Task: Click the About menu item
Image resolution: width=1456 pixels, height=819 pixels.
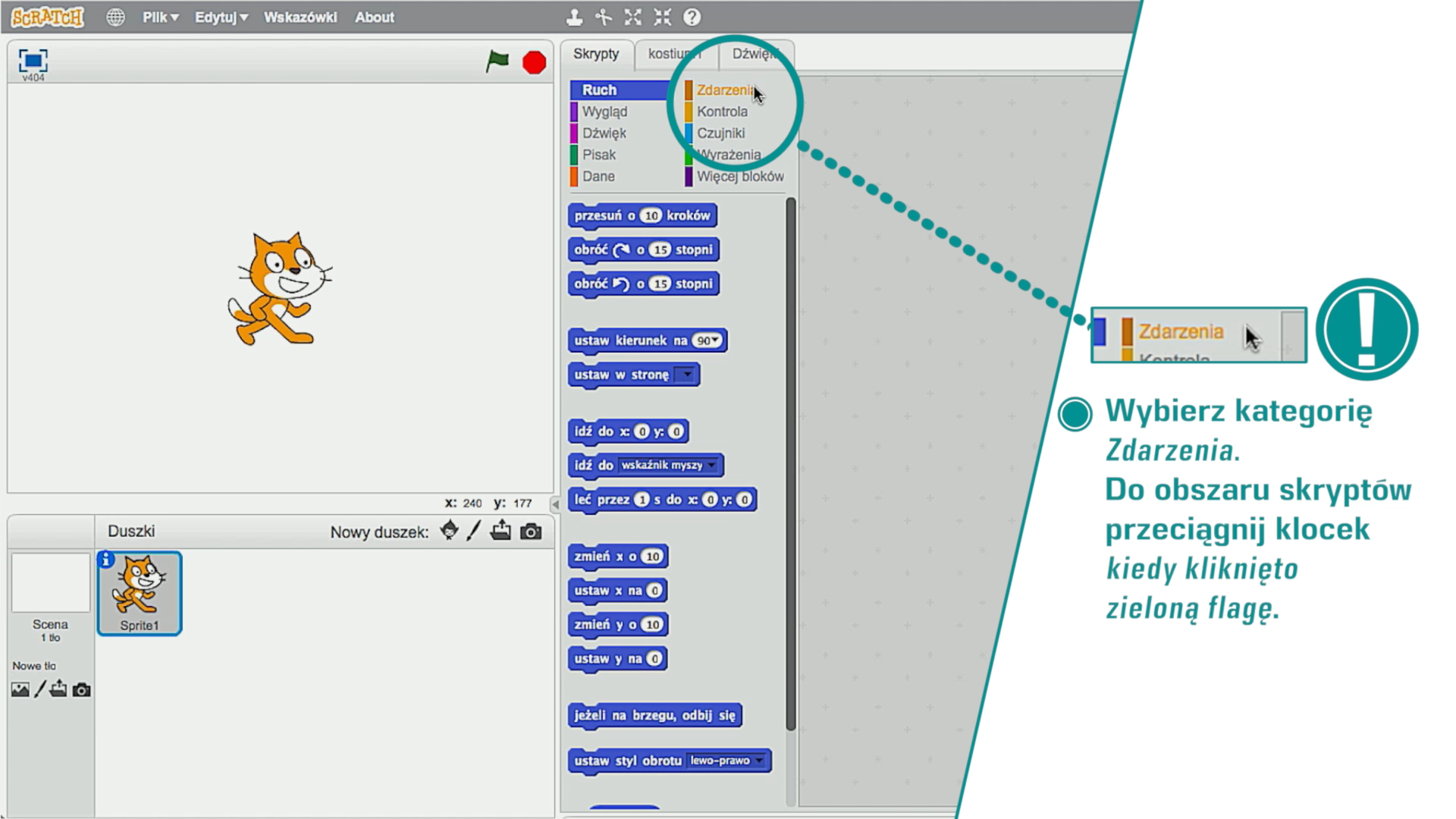Action: tap(375, 17)
